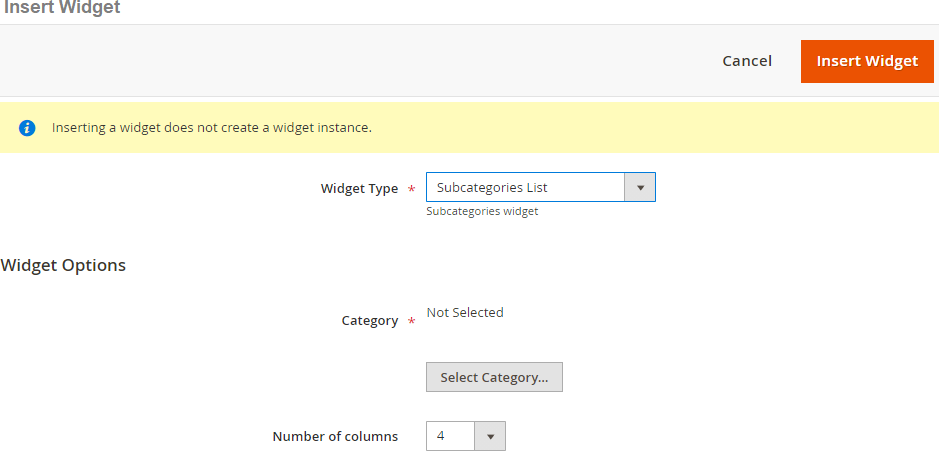Click the widget instance notice message text
This screenshot has width=939, height=451.
click(212, 128)
